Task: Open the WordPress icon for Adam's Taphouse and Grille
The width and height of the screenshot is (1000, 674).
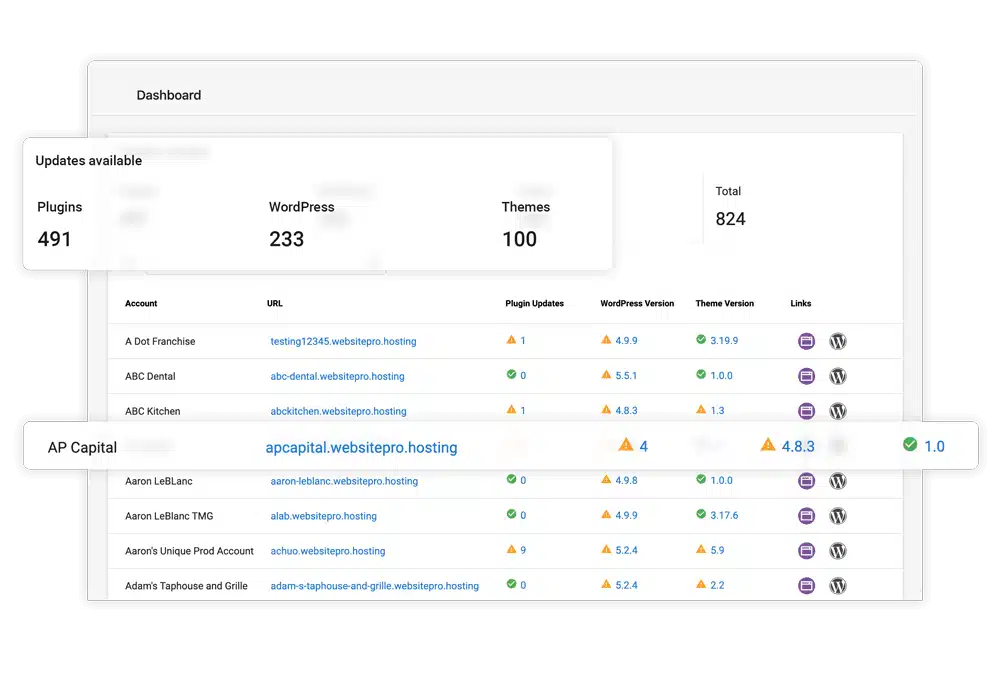Action: (x=838, y=585)
